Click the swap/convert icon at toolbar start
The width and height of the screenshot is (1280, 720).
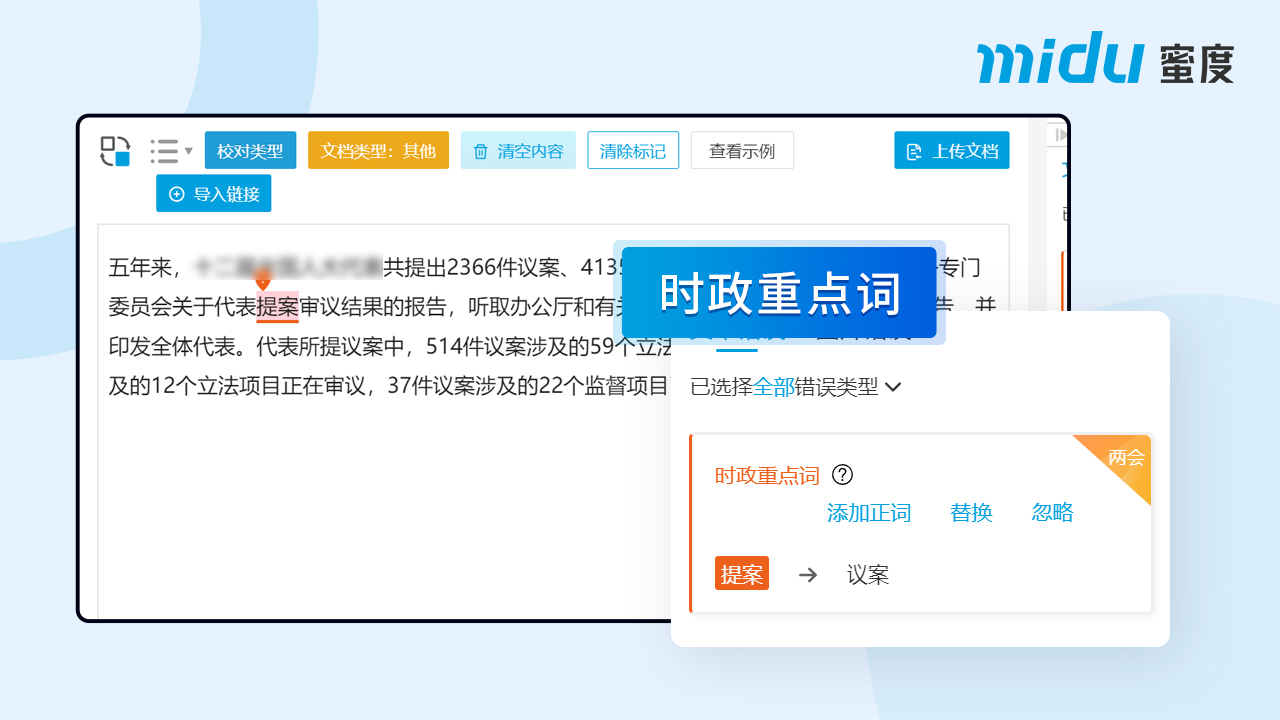[115, 151]
